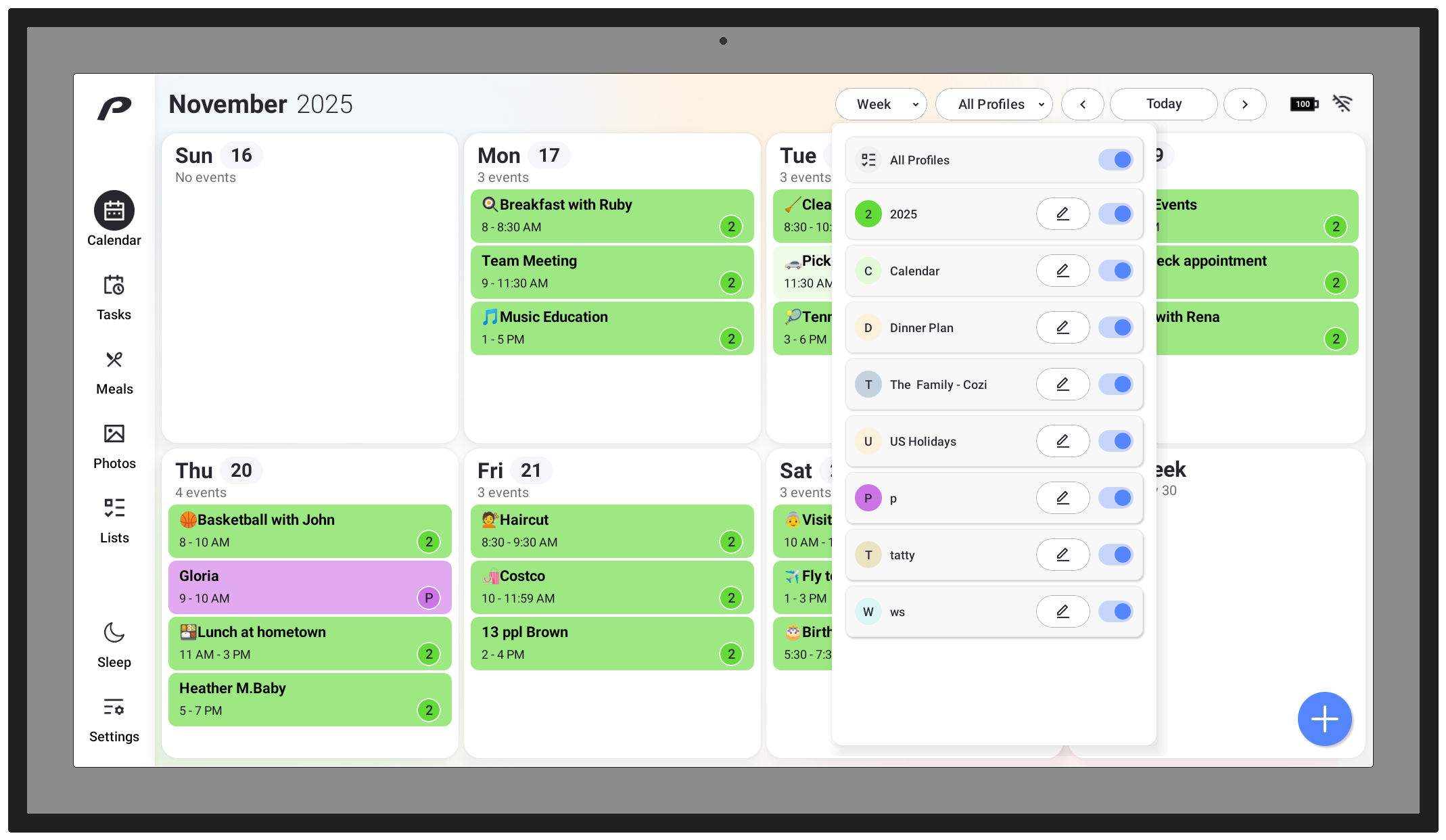The height and width of the screenshot is (840, 1446).
Task: Open the Meals section icon
Action: [x=114, y=360]
